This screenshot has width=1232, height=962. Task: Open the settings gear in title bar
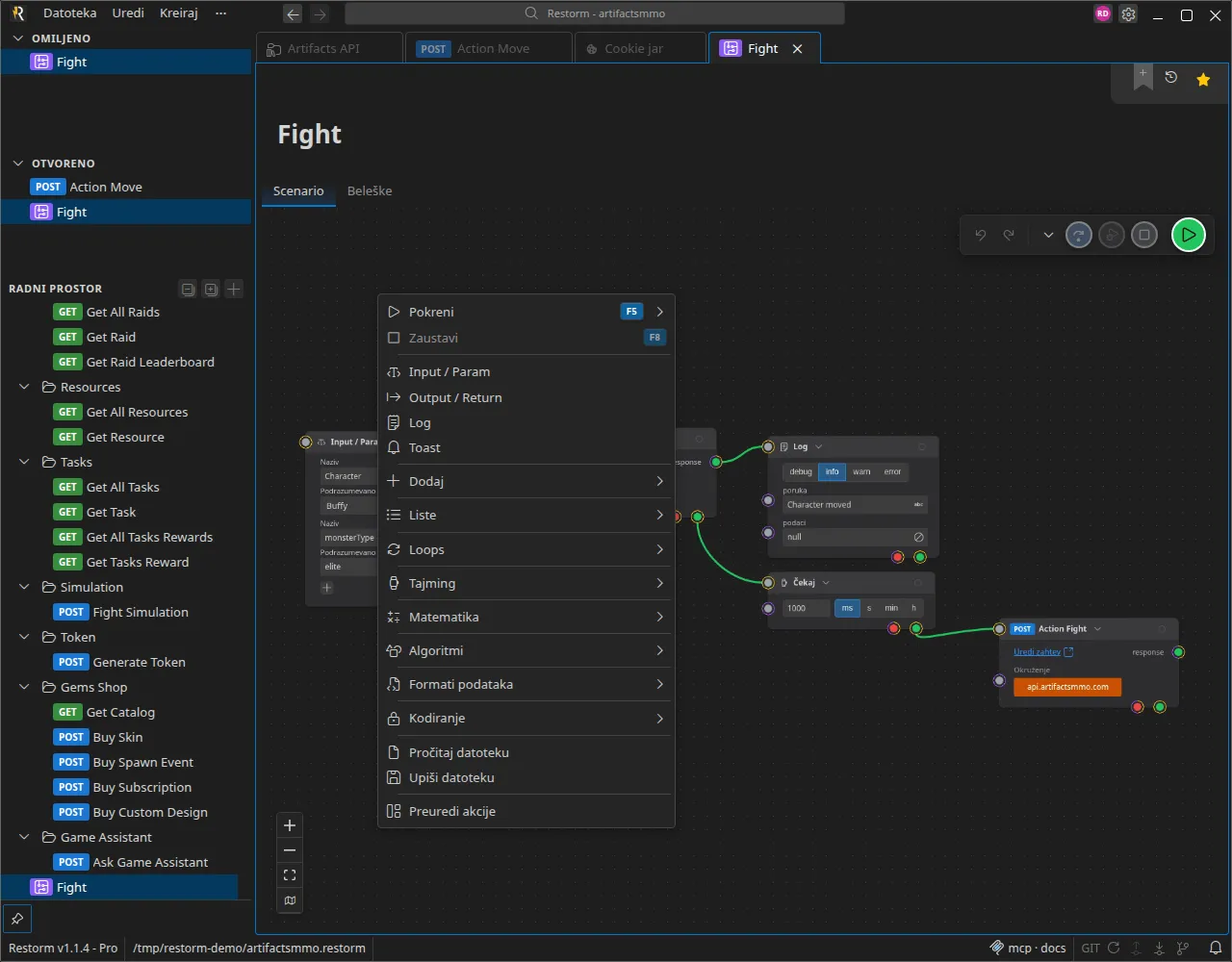pyautogui.click(x=1129, y=14)
